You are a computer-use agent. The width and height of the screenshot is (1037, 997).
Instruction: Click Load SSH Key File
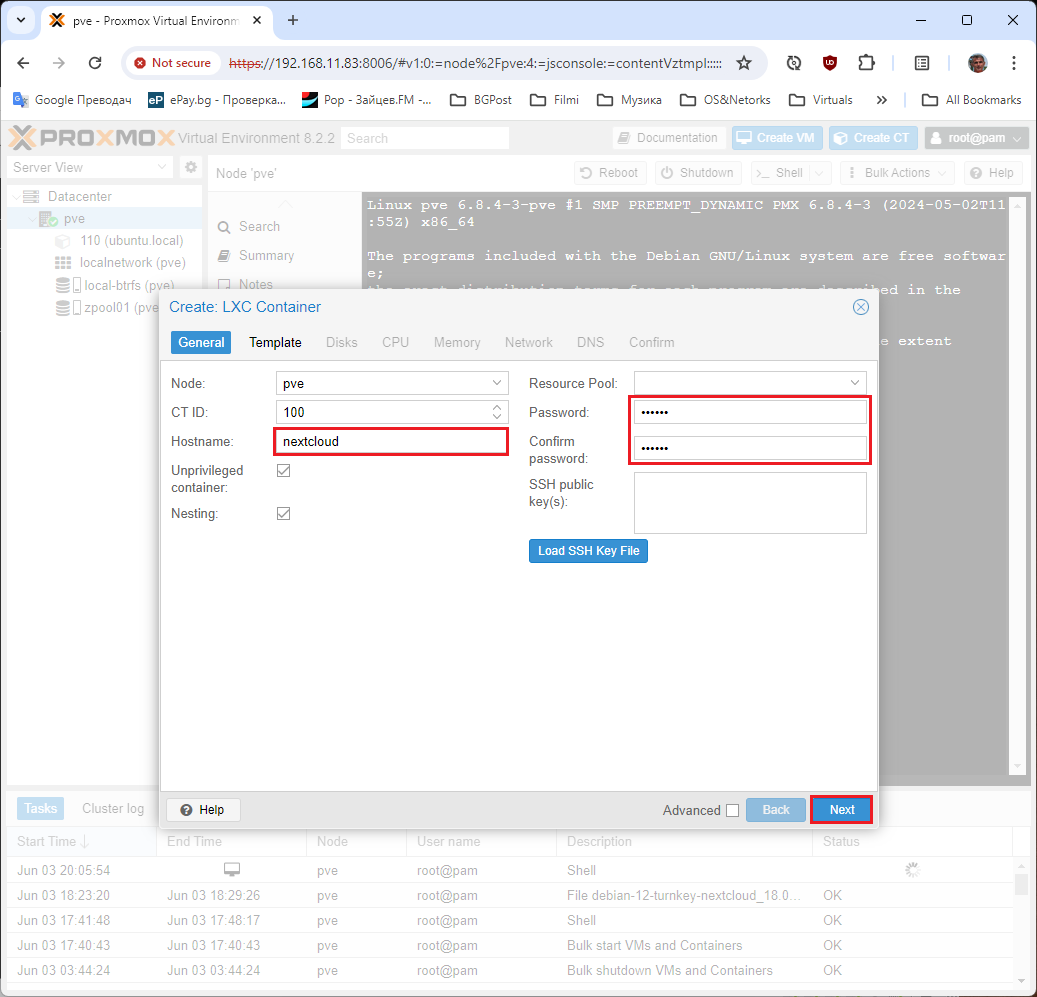[588, 551]
